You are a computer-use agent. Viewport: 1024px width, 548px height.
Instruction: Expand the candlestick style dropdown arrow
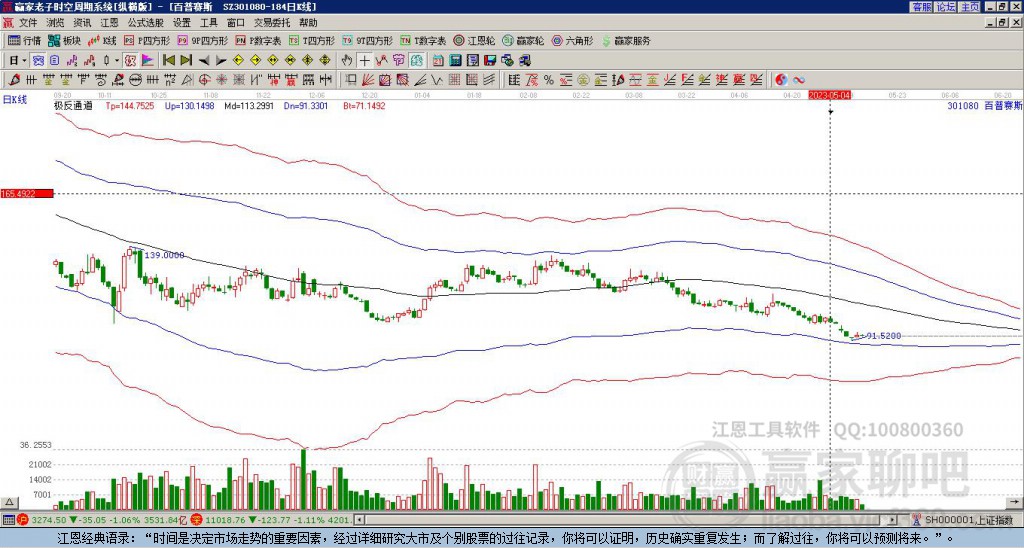point(117,60)
